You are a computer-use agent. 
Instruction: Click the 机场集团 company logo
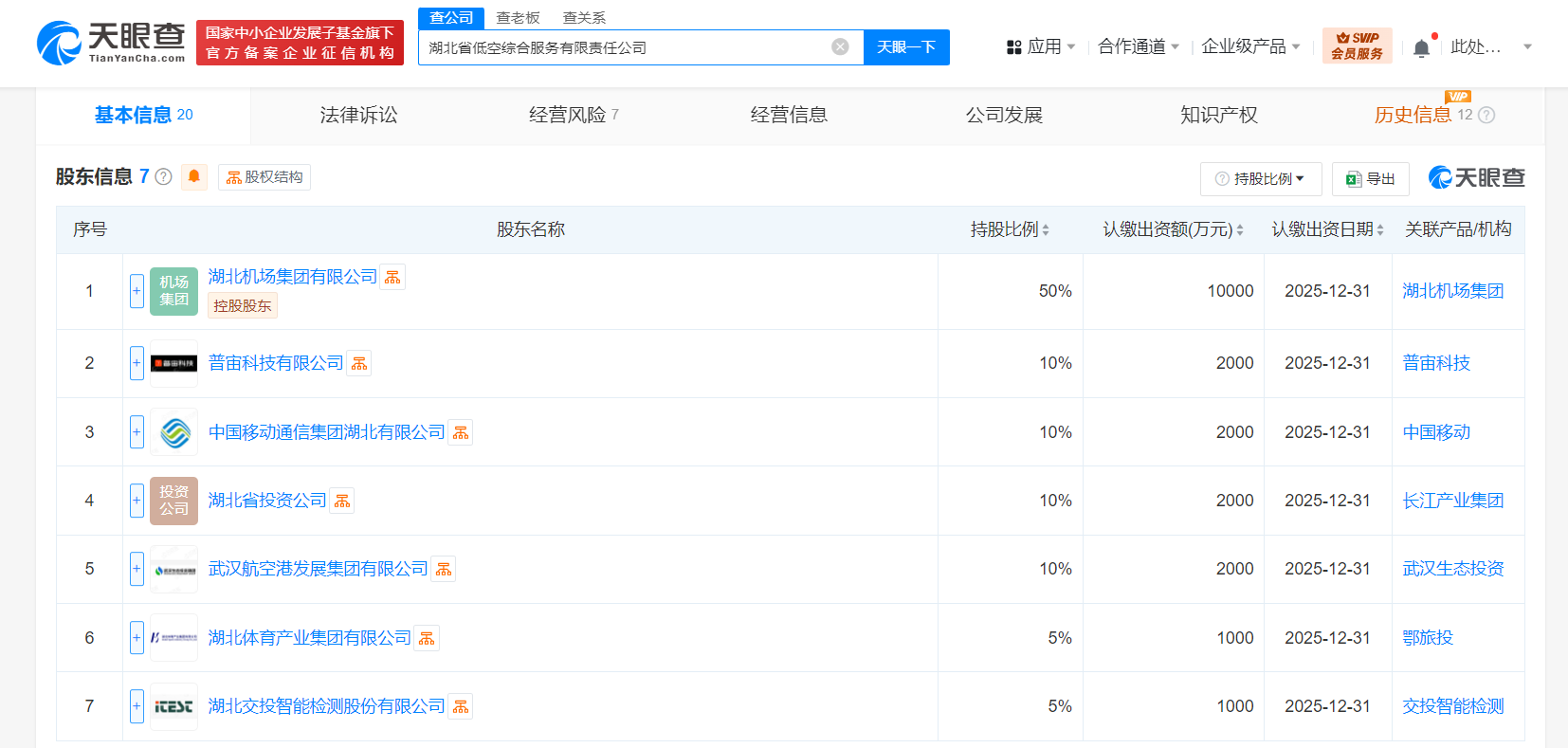pyautogui.click(x=173, y=291)
